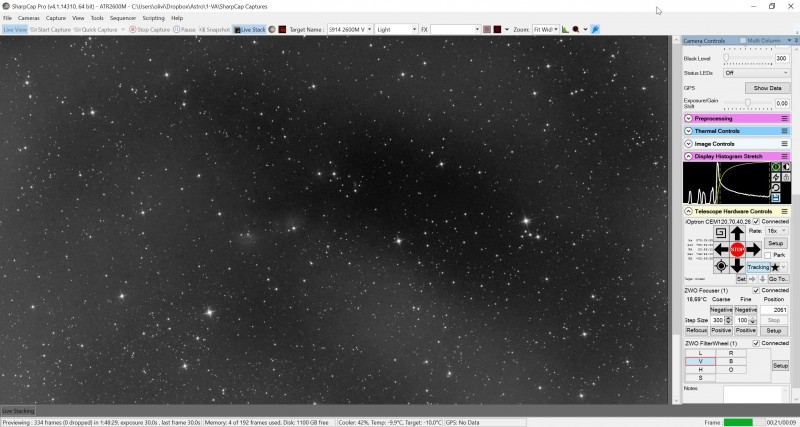Open the Display Histogram Stretch hamburger menu
Screen dimensions: 800x427
click(x=785, y=157)
